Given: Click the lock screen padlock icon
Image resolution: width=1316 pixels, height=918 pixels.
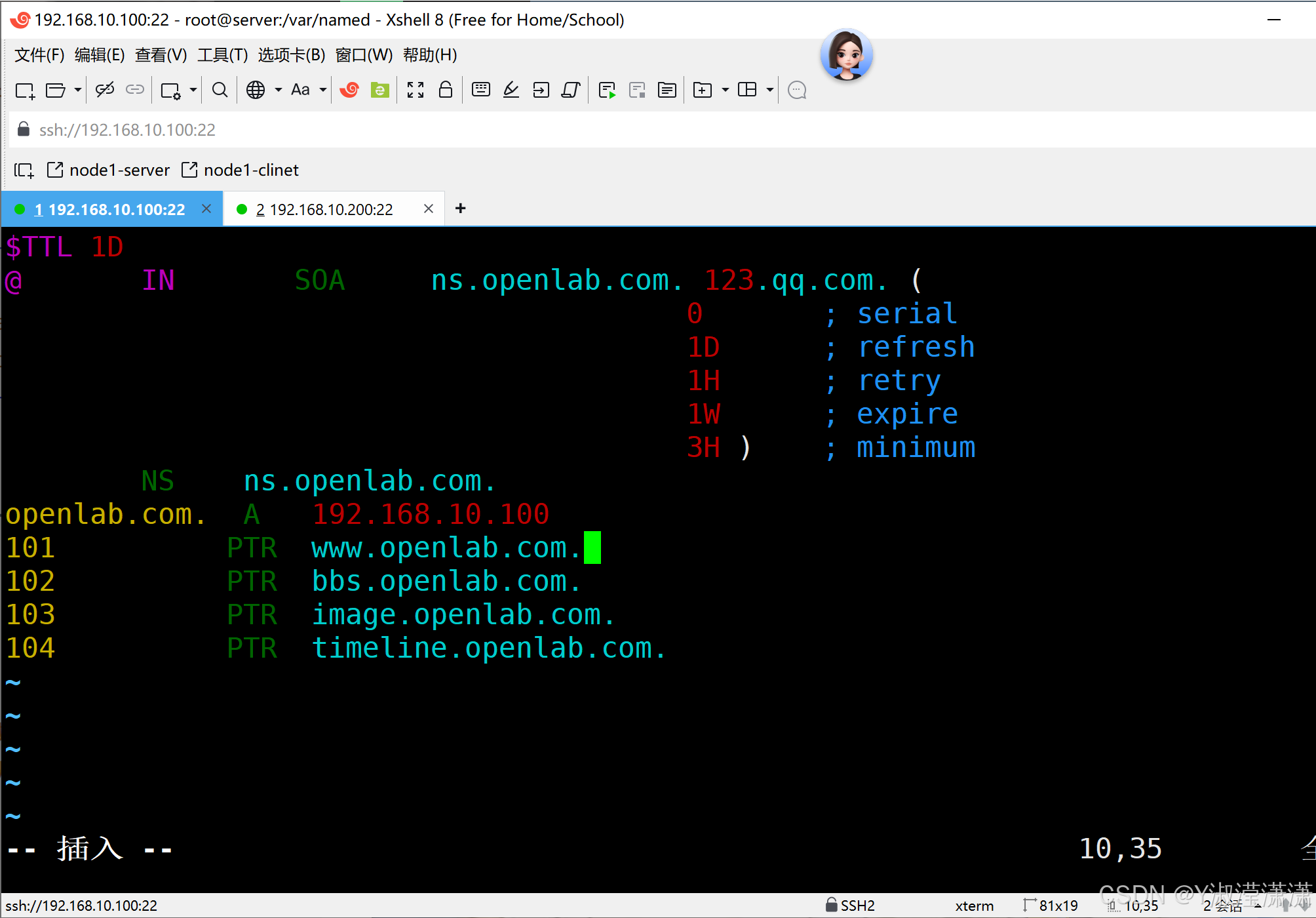Looking at the screenshot, I should pos(446,90).
